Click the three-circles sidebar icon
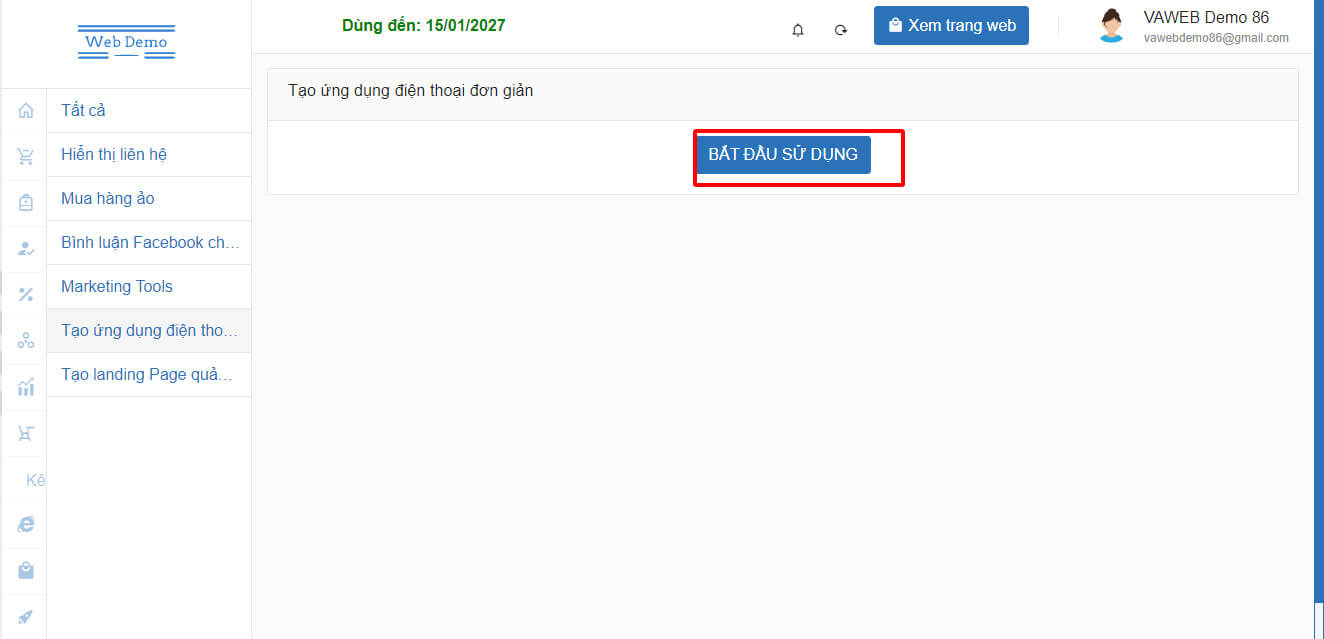 [26, 341]
